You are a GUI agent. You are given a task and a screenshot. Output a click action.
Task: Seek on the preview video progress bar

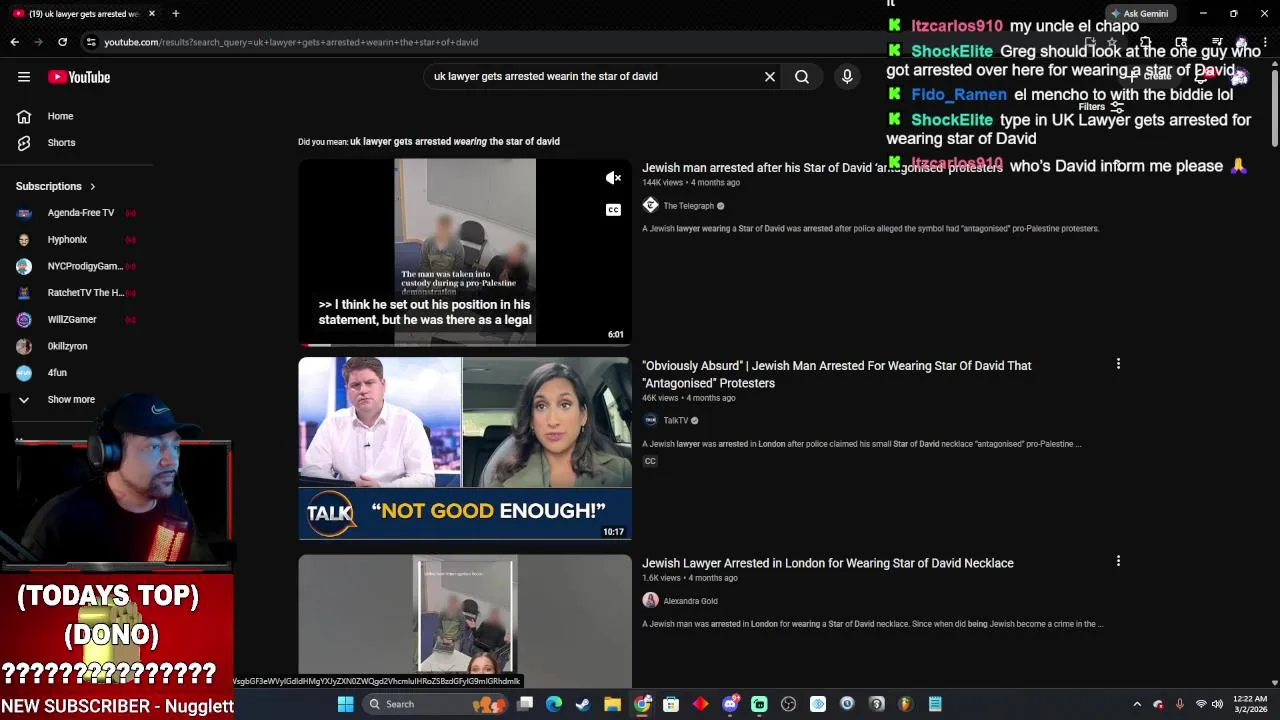coord(465,344)
